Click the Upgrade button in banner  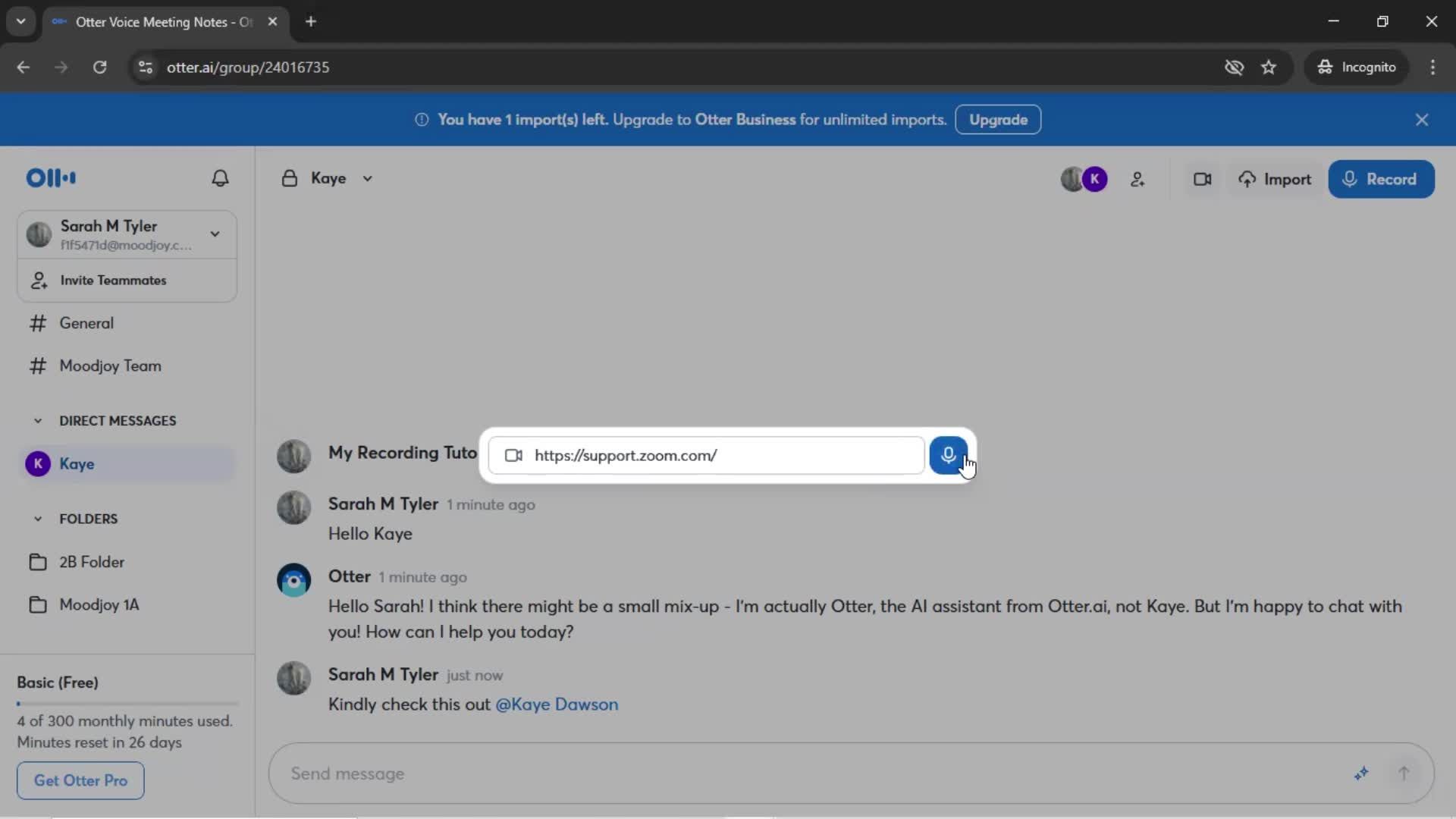click(998, 120)
